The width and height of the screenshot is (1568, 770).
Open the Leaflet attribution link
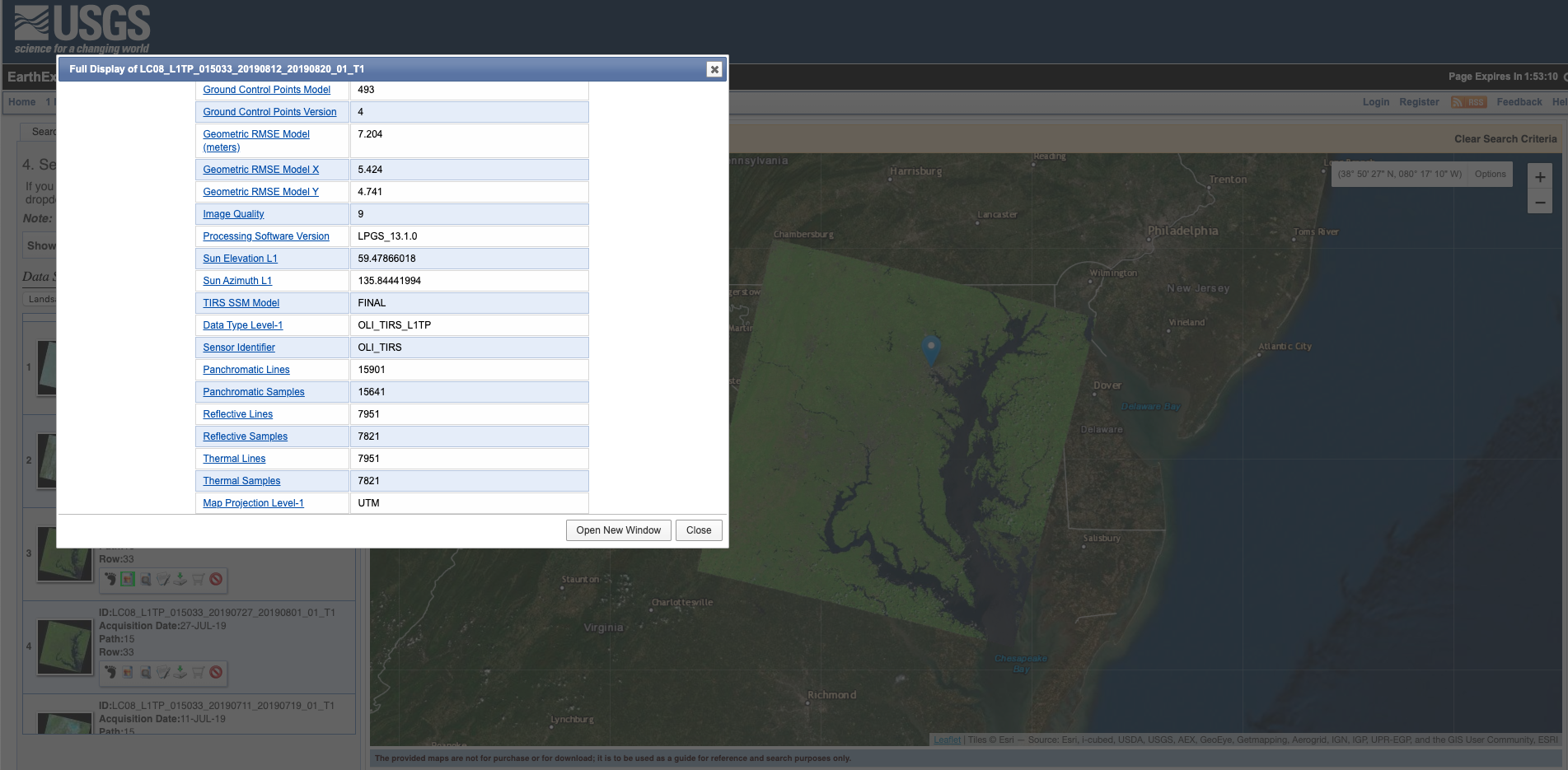click(x=947, y=740)
